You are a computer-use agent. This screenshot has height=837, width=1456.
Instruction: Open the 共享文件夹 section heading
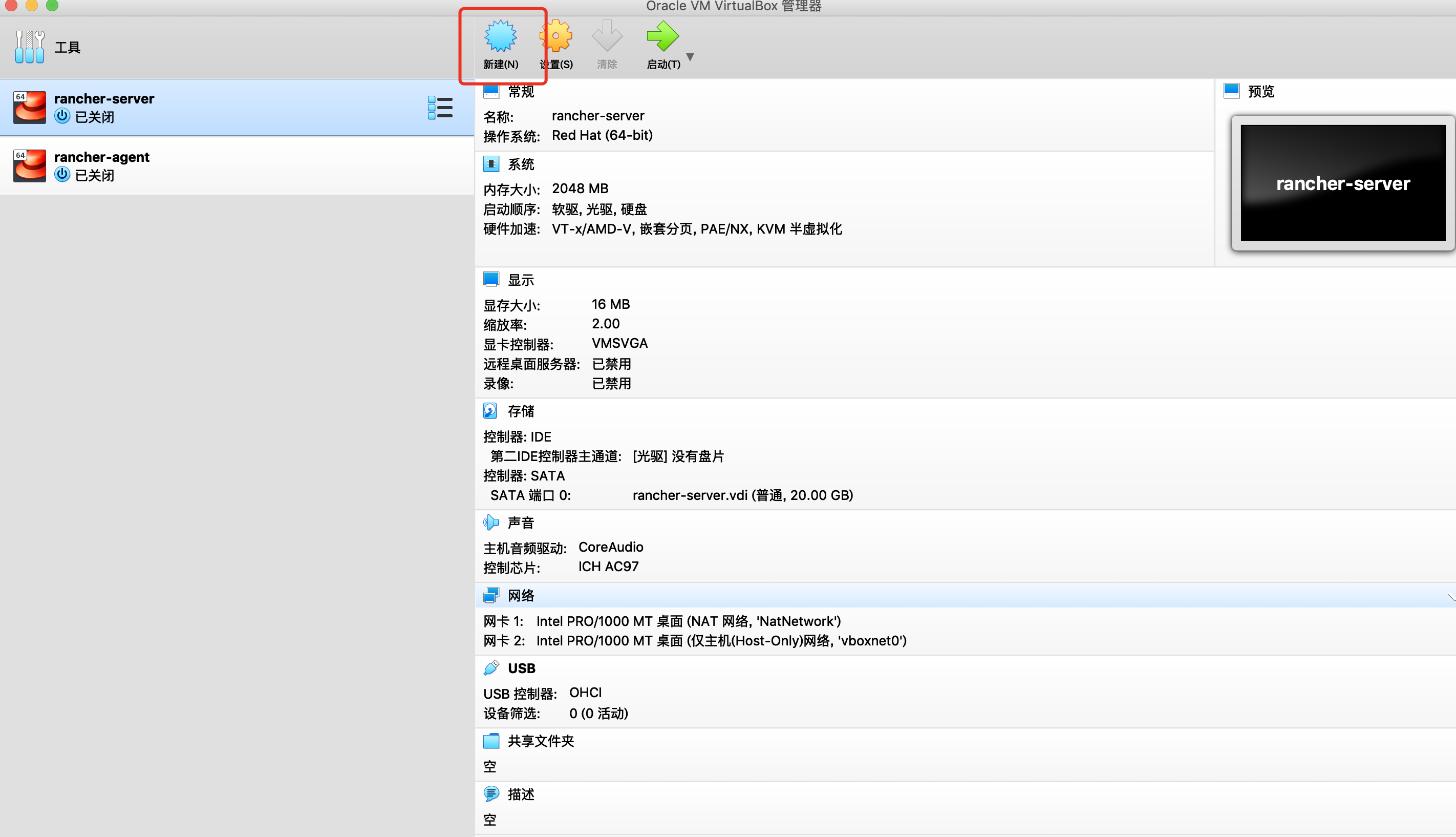[x=541, y=741]
